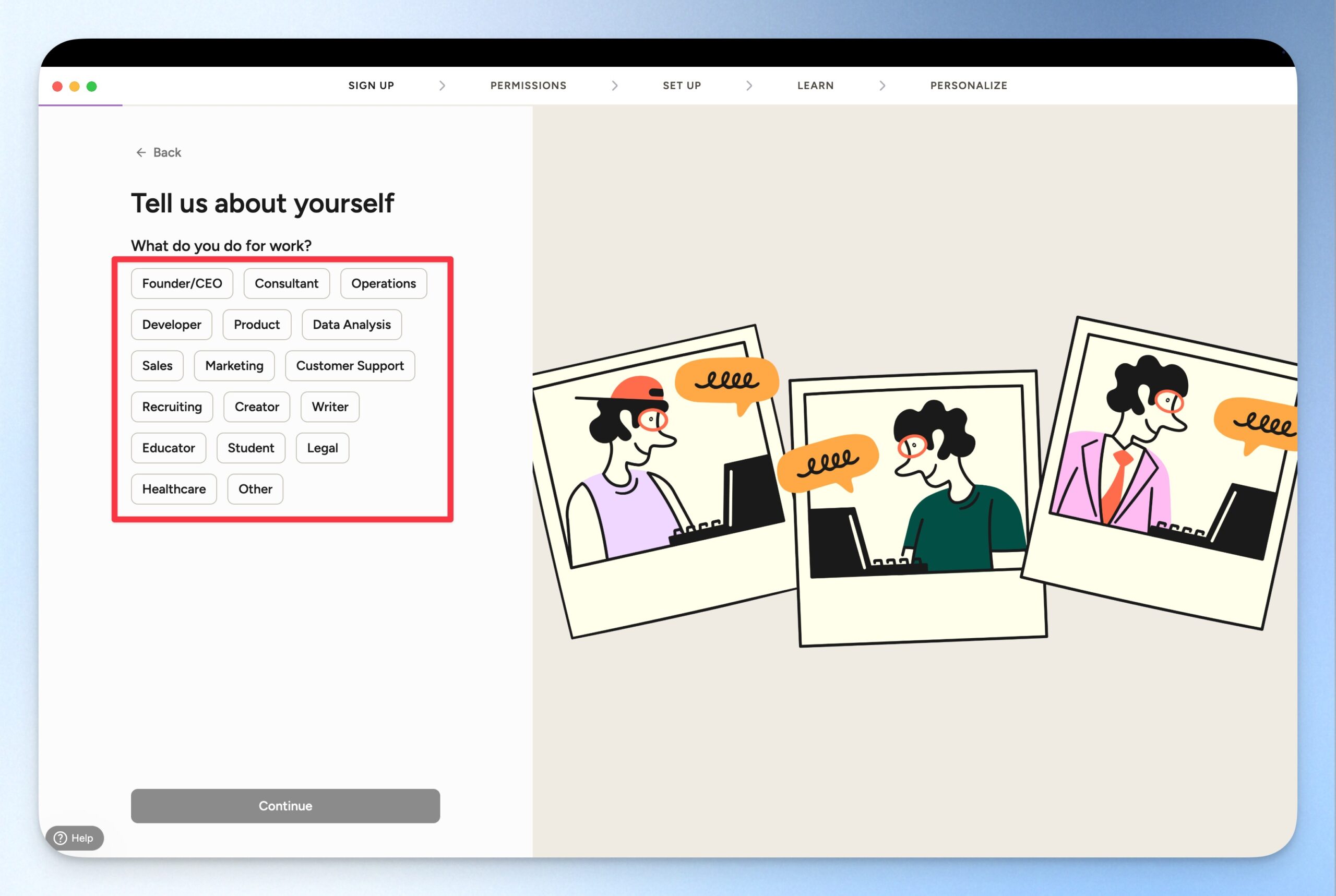Select the Marketing role
The height and width of the screenshot is (896, 1336).
[x=234, y=366]
